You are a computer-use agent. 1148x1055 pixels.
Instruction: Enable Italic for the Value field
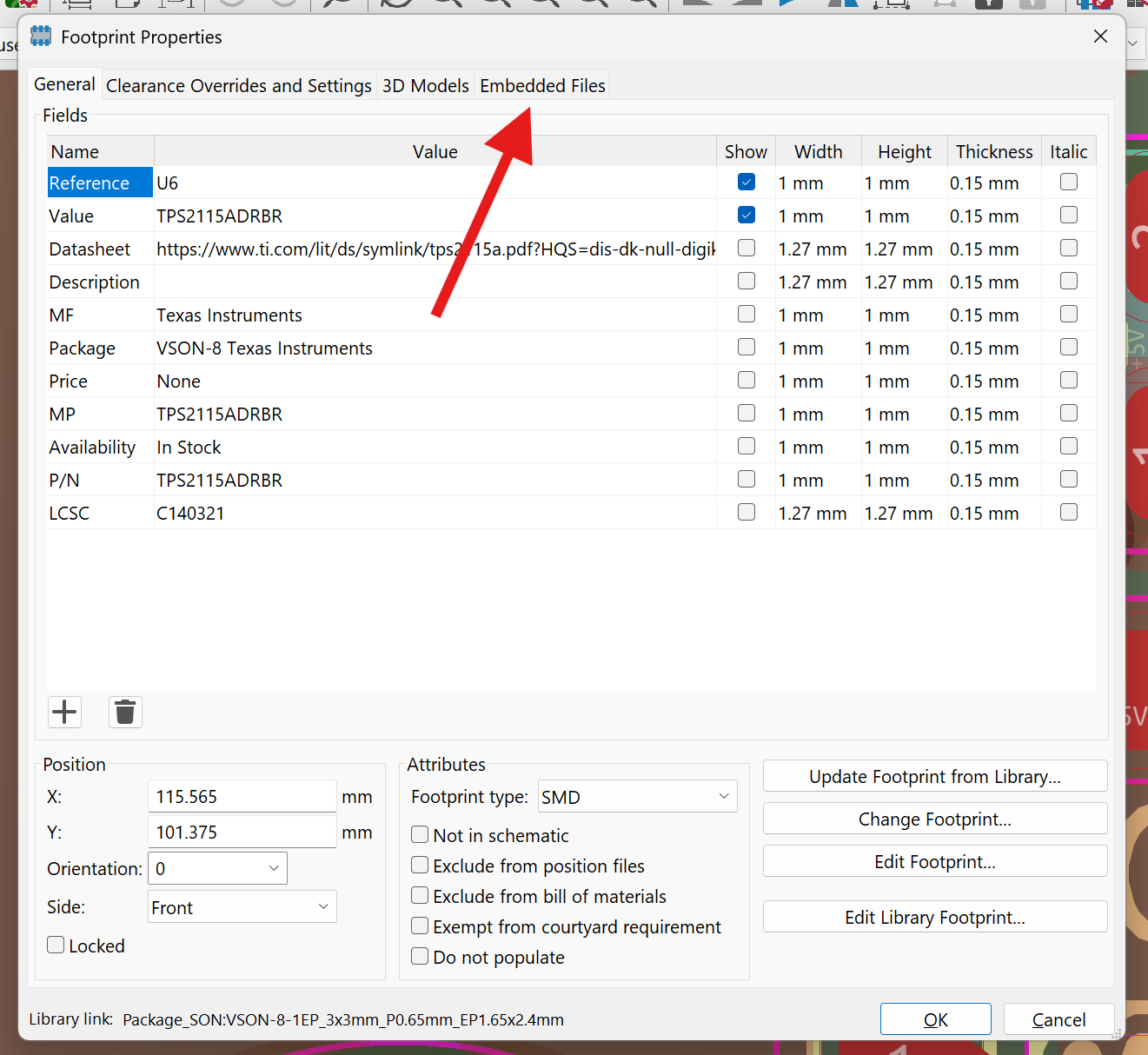(x=1068, y=215)
